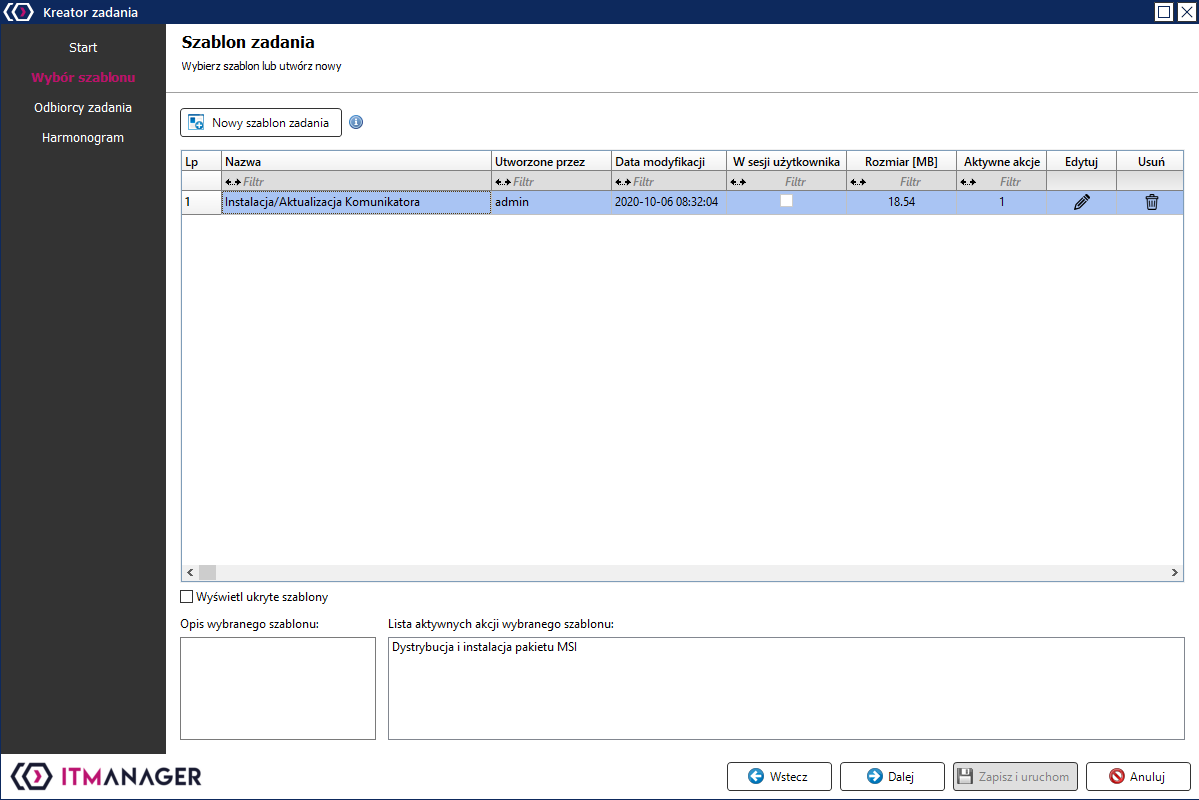Open Odbiorcy zadania step in sidebar
Screen dimensions: 1199x800
click(x=83, y=108)
